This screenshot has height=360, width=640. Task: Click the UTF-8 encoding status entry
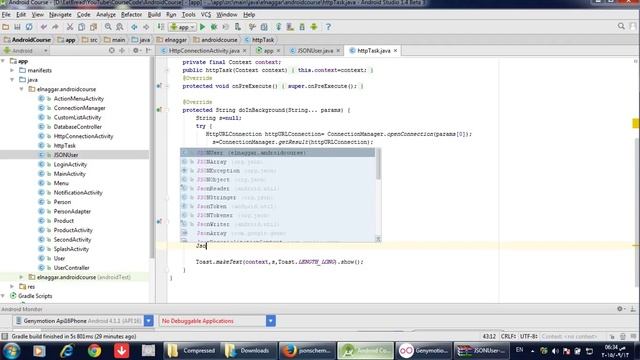528,336
